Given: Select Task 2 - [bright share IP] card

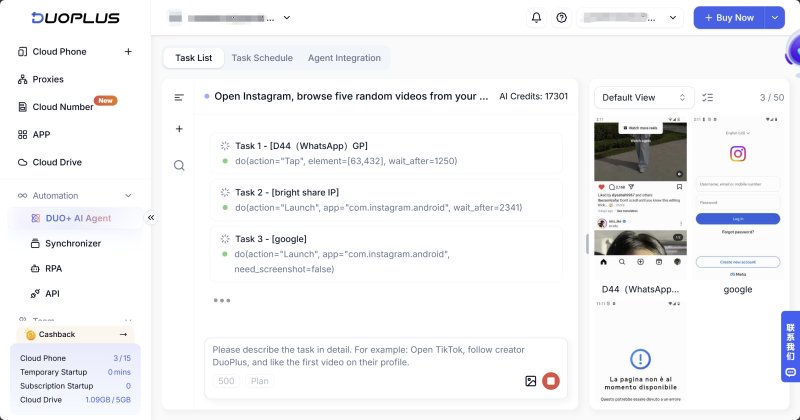Looking at the screenshot, I should click(386, 200).
